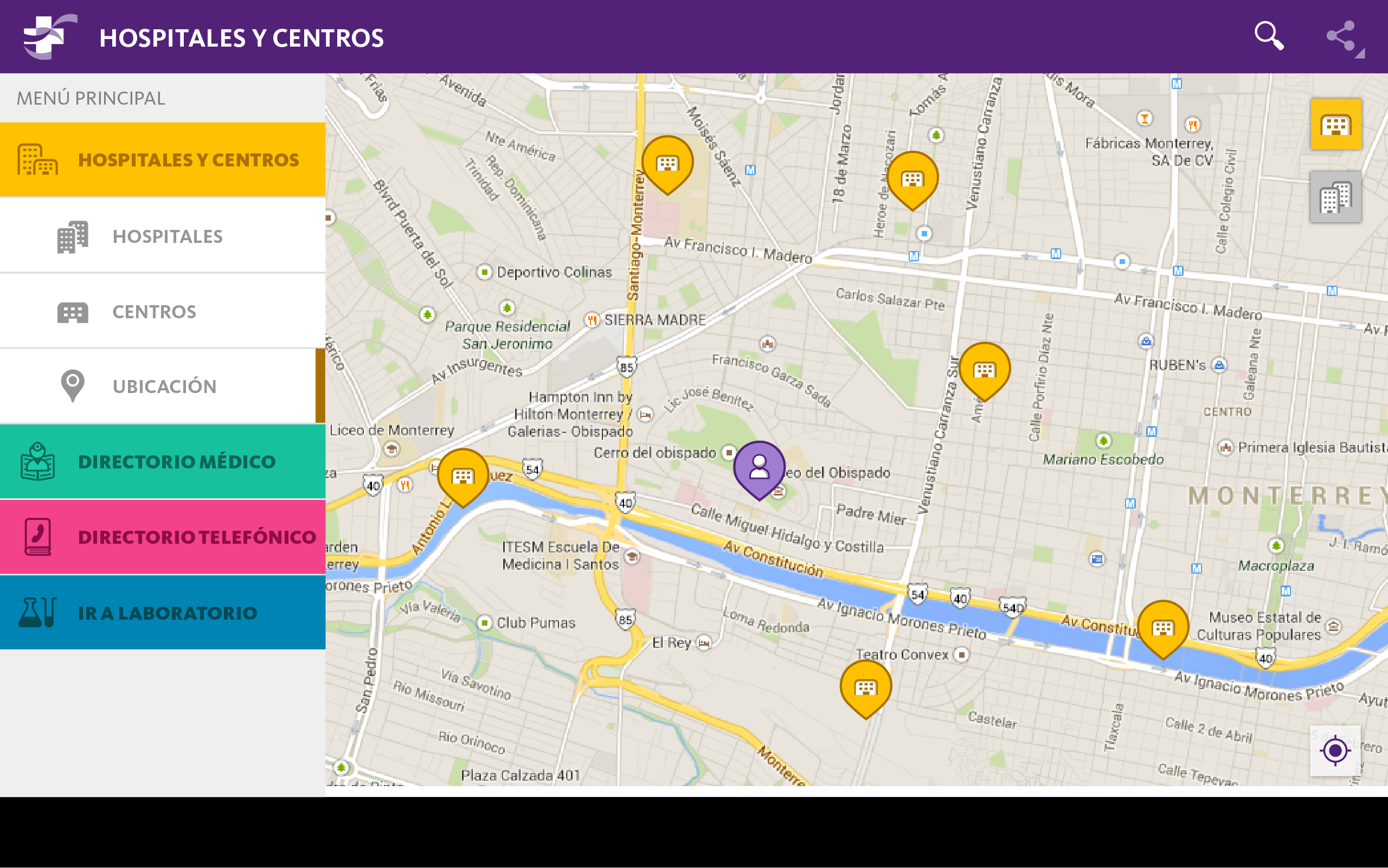Open the search magnifier icon
The height and width of the screenshot is (868, 1388).
click(x=1269, y=36)
